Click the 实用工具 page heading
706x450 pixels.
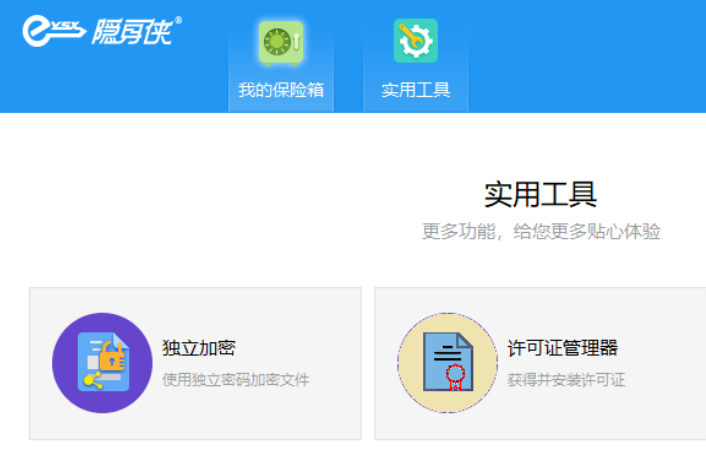click(540, 195)
